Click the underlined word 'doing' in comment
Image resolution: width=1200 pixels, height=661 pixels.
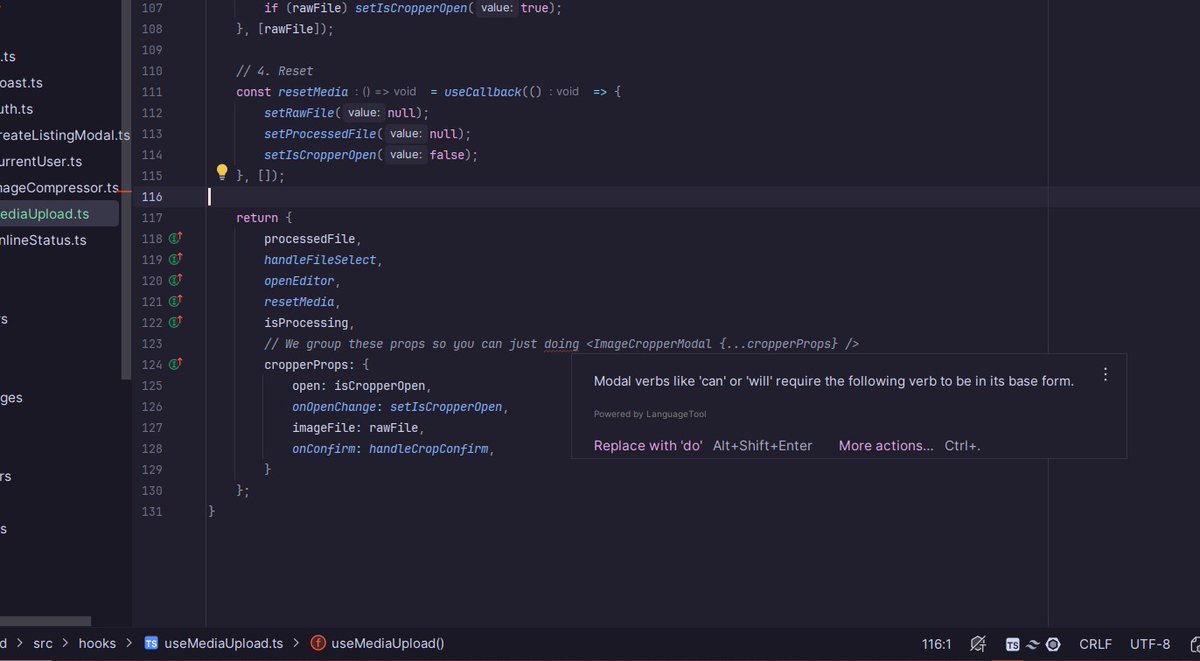pyautogui.click(x=562, y=344)
